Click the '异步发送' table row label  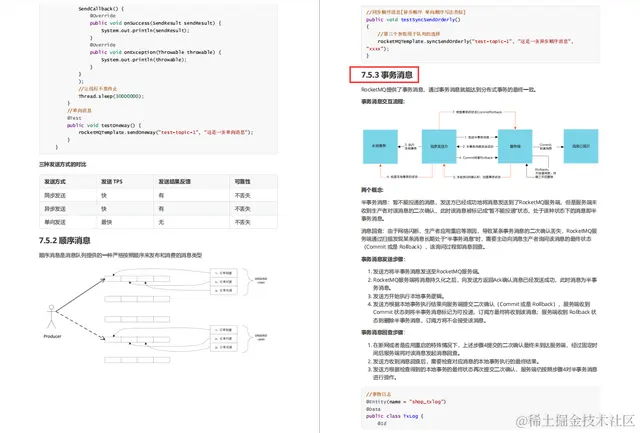[55, 209]
